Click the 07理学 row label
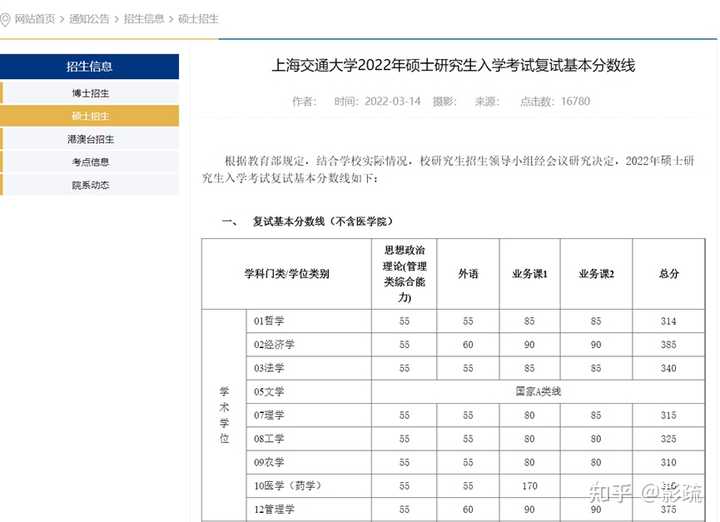This screenshot has height=522, width=720. click(x=269, y=415)
